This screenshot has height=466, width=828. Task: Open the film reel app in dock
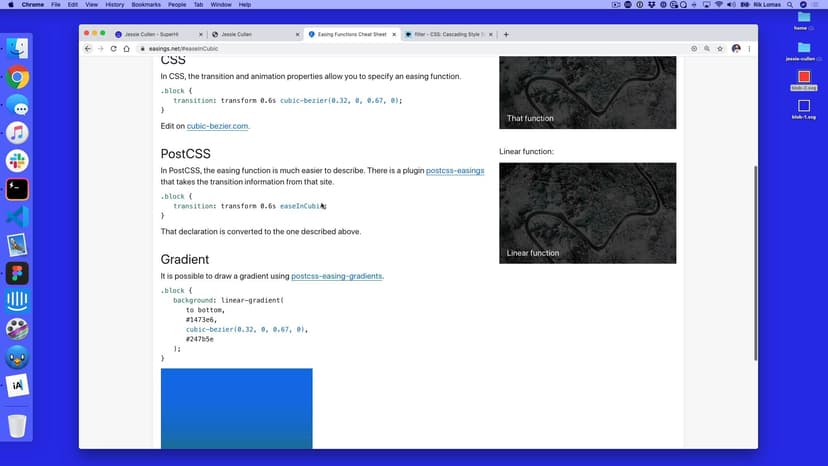(17, 329)
